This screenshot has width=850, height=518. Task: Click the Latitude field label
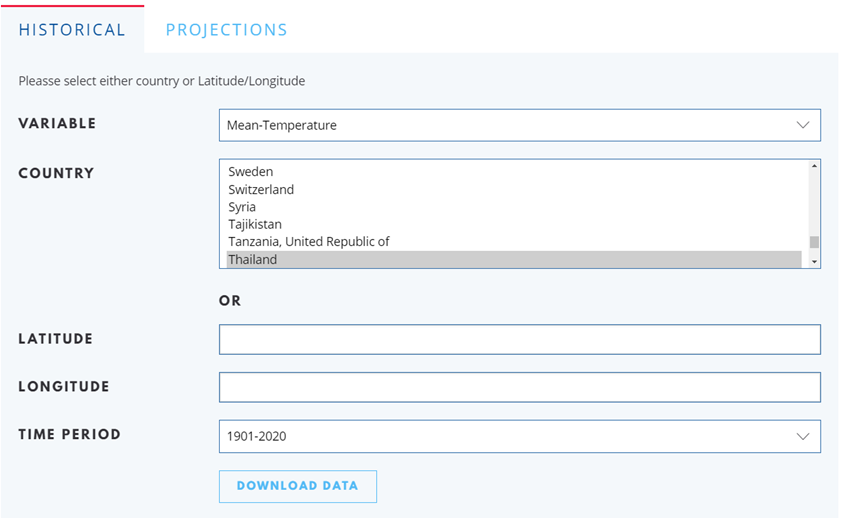point(56,339)
